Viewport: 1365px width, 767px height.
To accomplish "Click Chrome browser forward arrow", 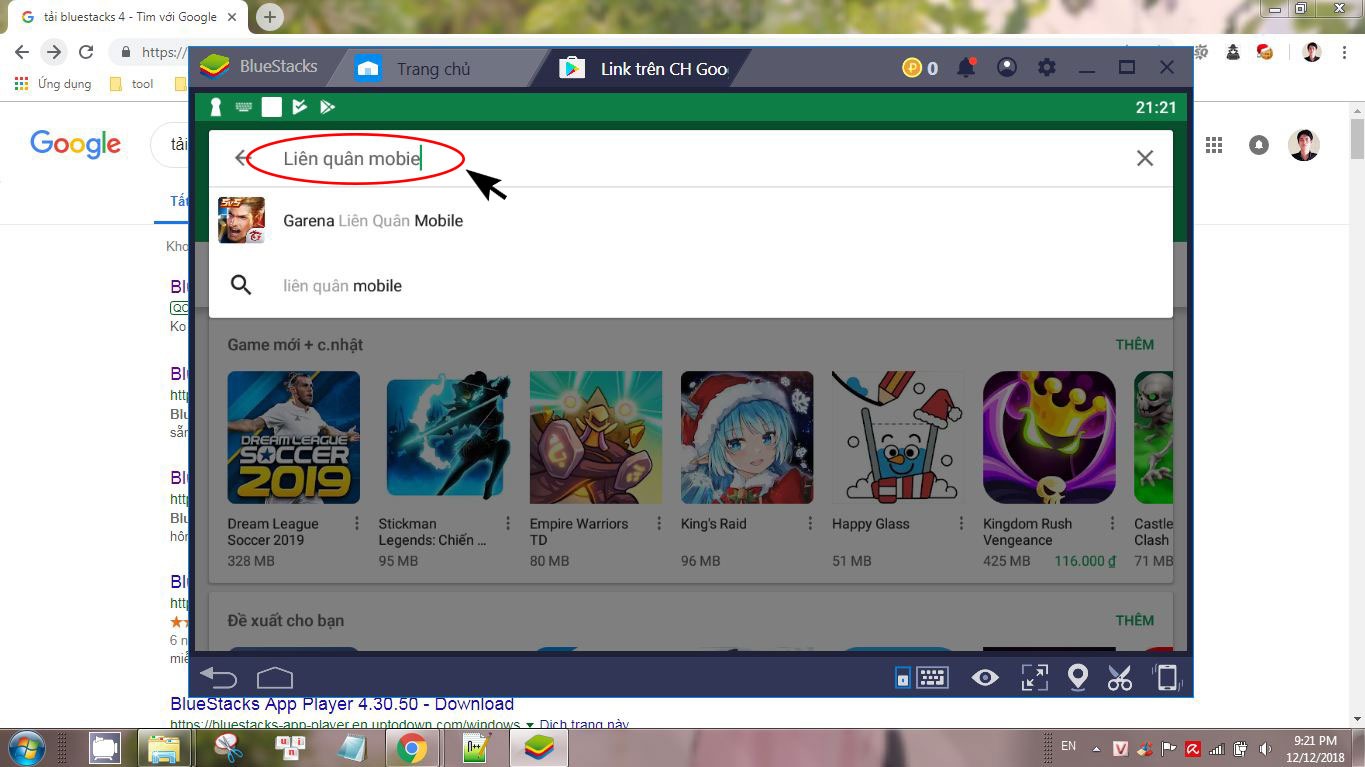I will point(54,52).
